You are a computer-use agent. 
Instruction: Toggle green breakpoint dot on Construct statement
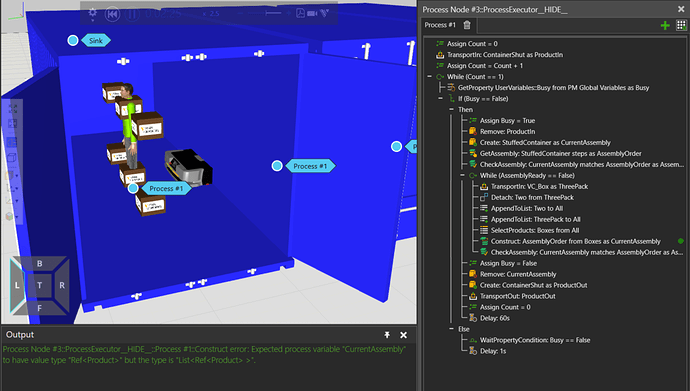pyautogui.click(x=681, y=241)
